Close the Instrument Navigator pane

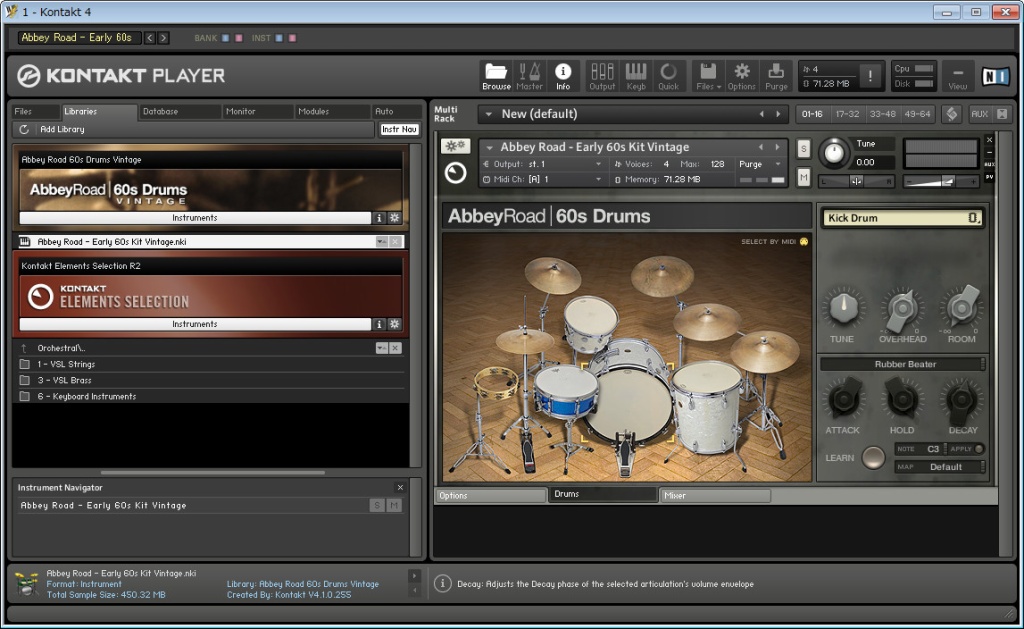tap(400, 487)
